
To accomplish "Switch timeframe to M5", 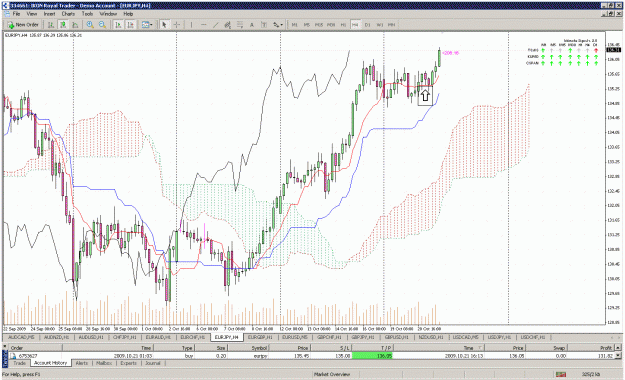I will (307, 25).
